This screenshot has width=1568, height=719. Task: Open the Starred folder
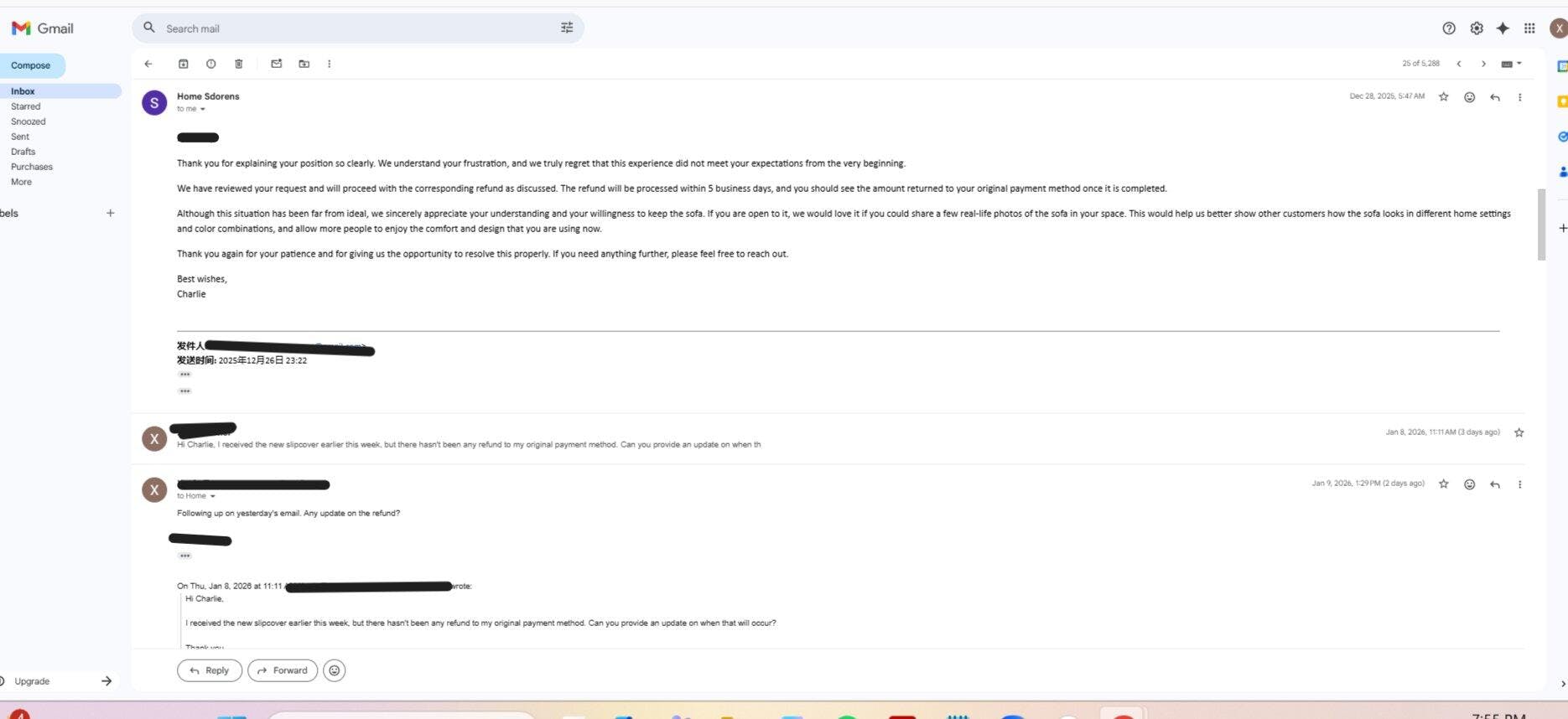click(x=26, y=106)
